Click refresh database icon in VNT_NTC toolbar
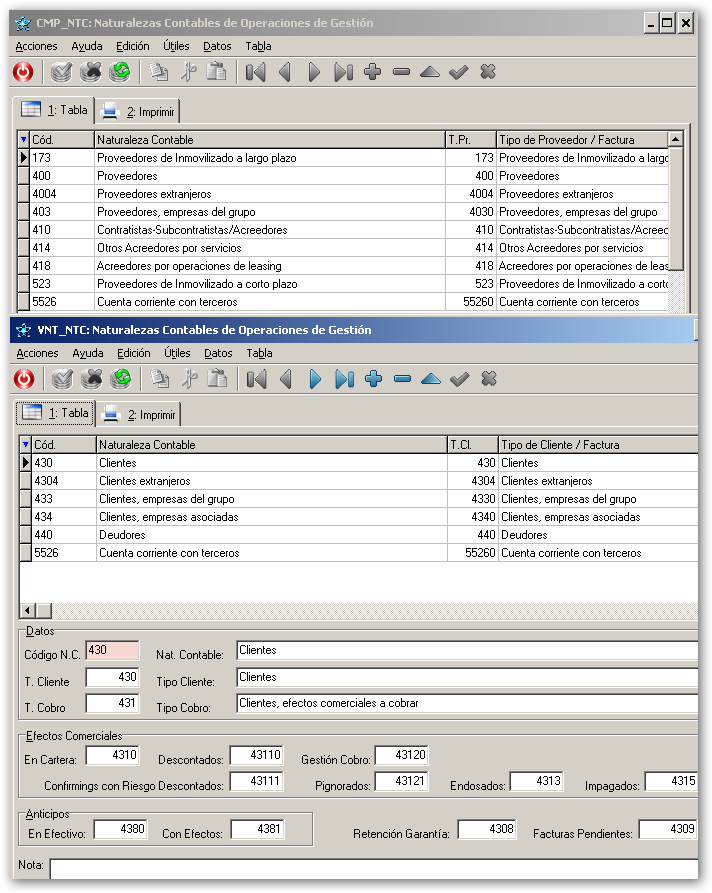 tap(121, 379)
